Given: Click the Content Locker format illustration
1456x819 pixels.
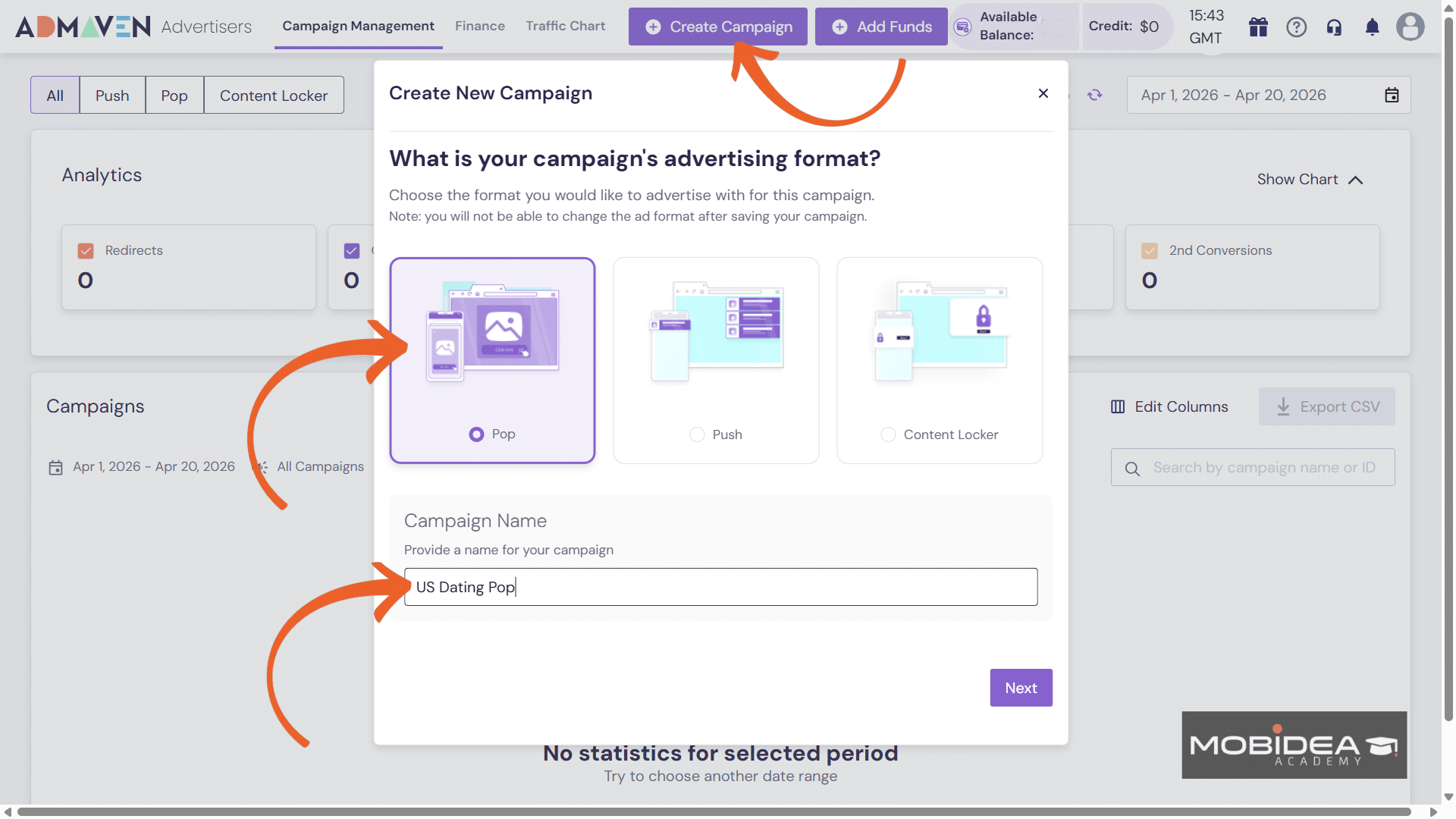Looking at the screenshot, I should [940, 332].
